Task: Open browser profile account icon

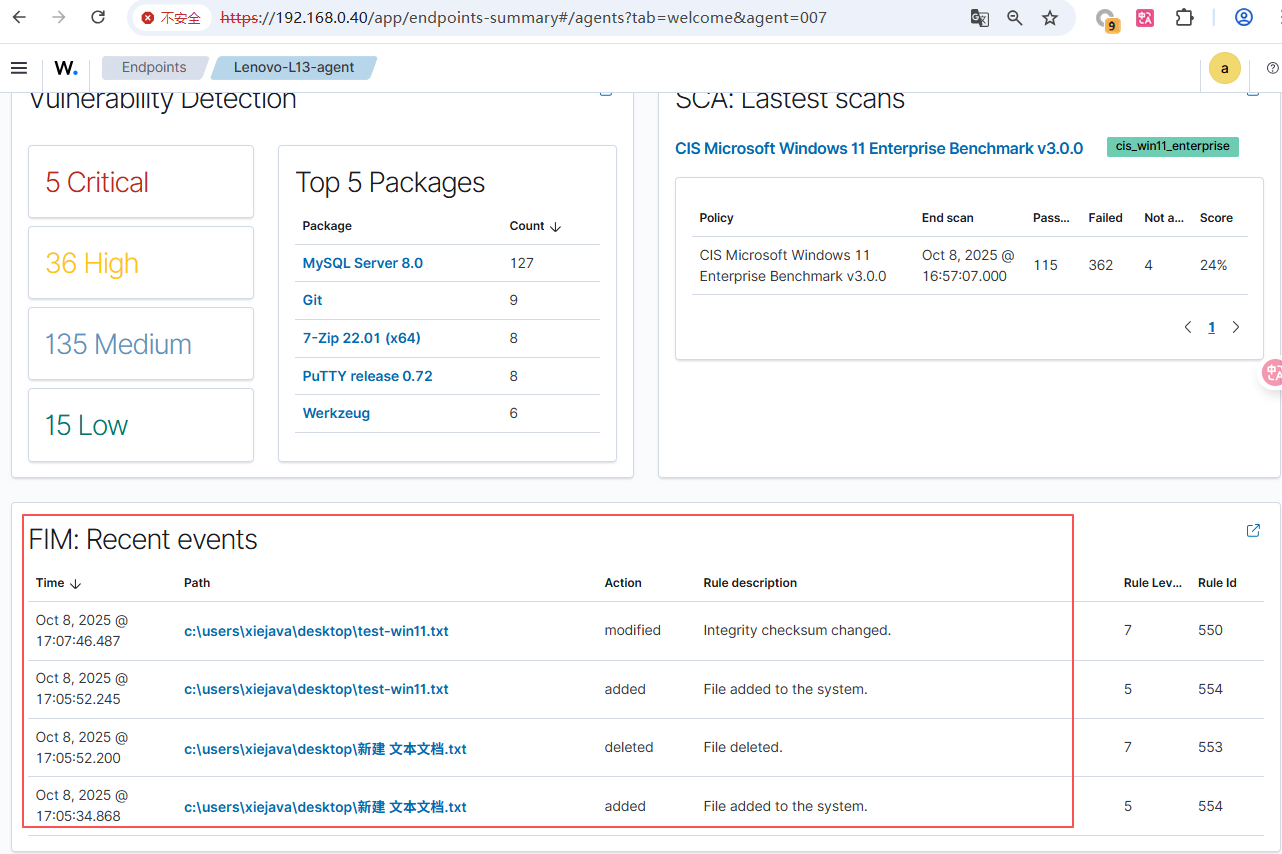Action: pos(1244,18)
